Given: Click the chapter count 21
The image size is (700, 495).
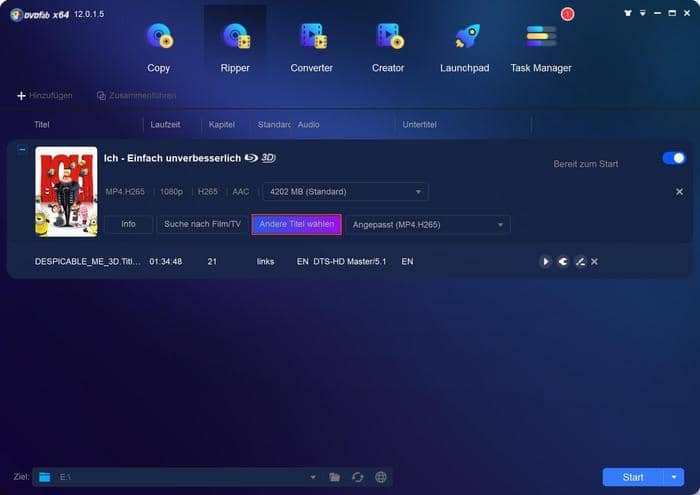Looking at the screenshot, I should [x=212, y=262].
